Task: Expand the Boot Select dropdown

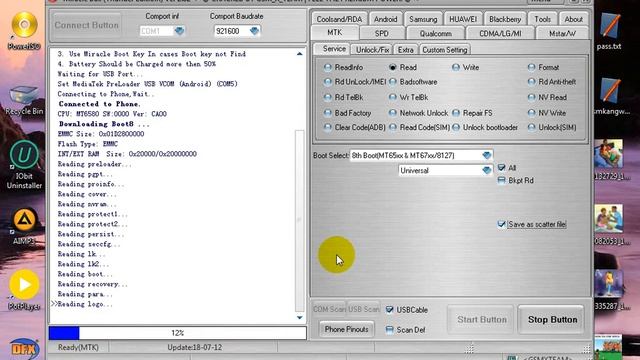Action: [486, 156]
